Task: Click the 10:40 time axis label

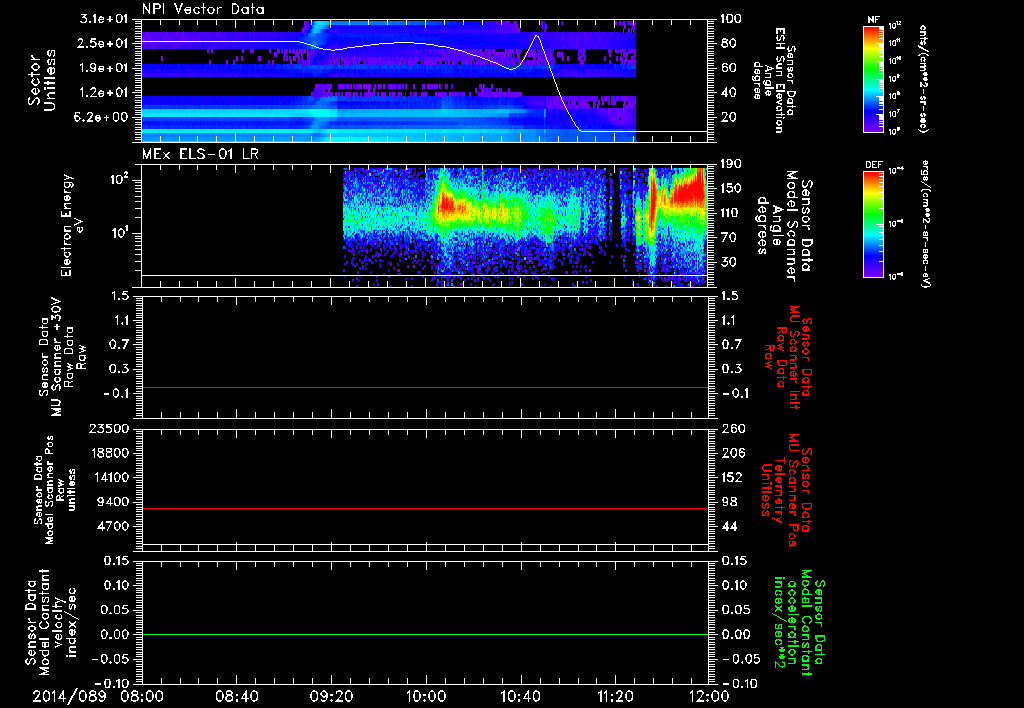Action: click(x=520, y=696)
